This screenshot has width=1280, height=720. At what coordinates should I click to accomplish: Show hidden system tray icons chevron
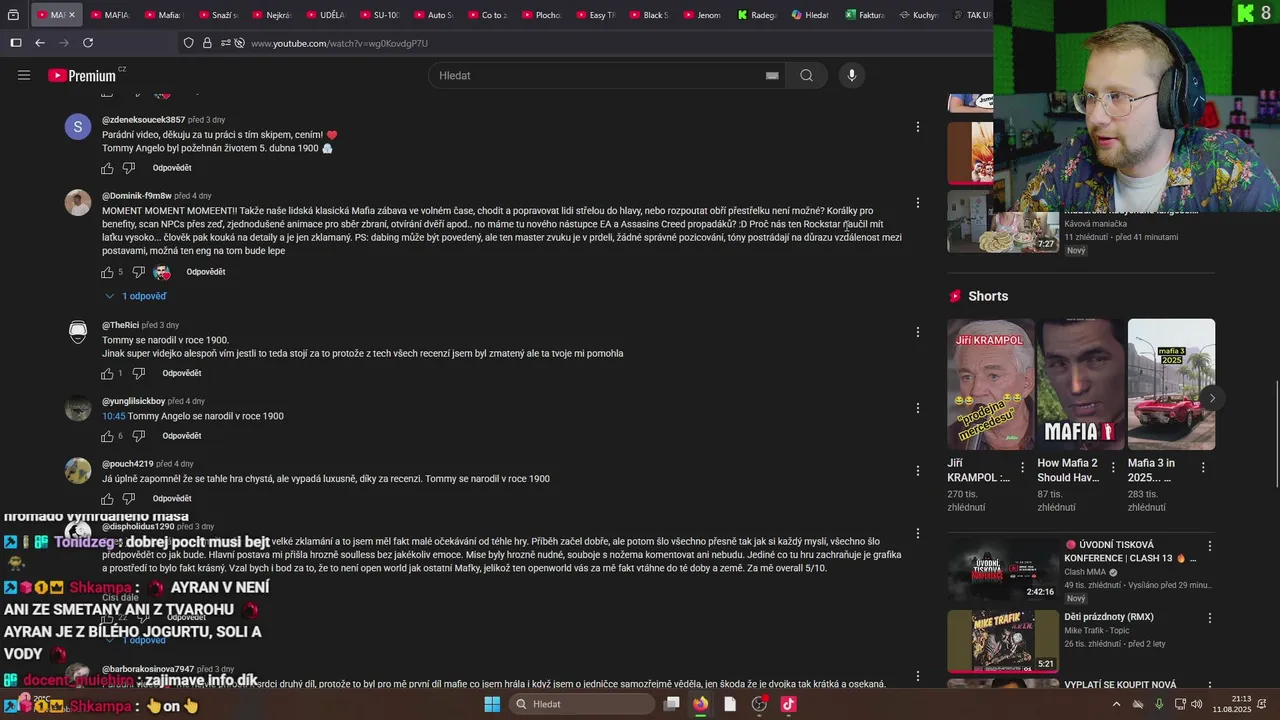click(x=1118, y=704)
